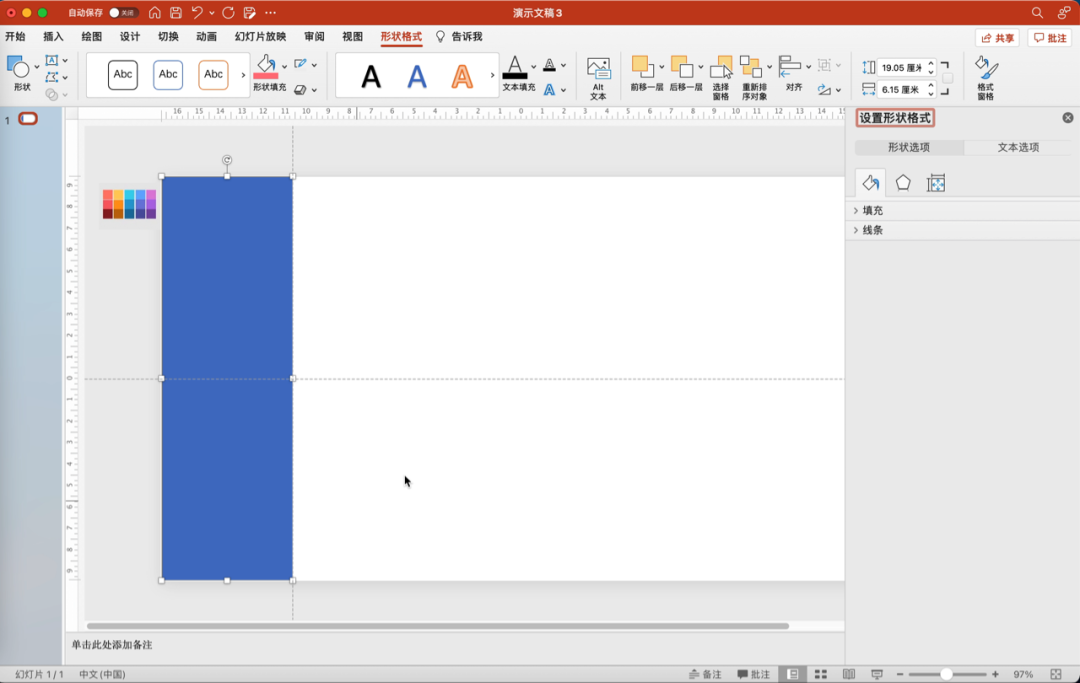Click the 形状选项 button
The height and width of the screenshot is (683, 1080).
coord(909,147)
